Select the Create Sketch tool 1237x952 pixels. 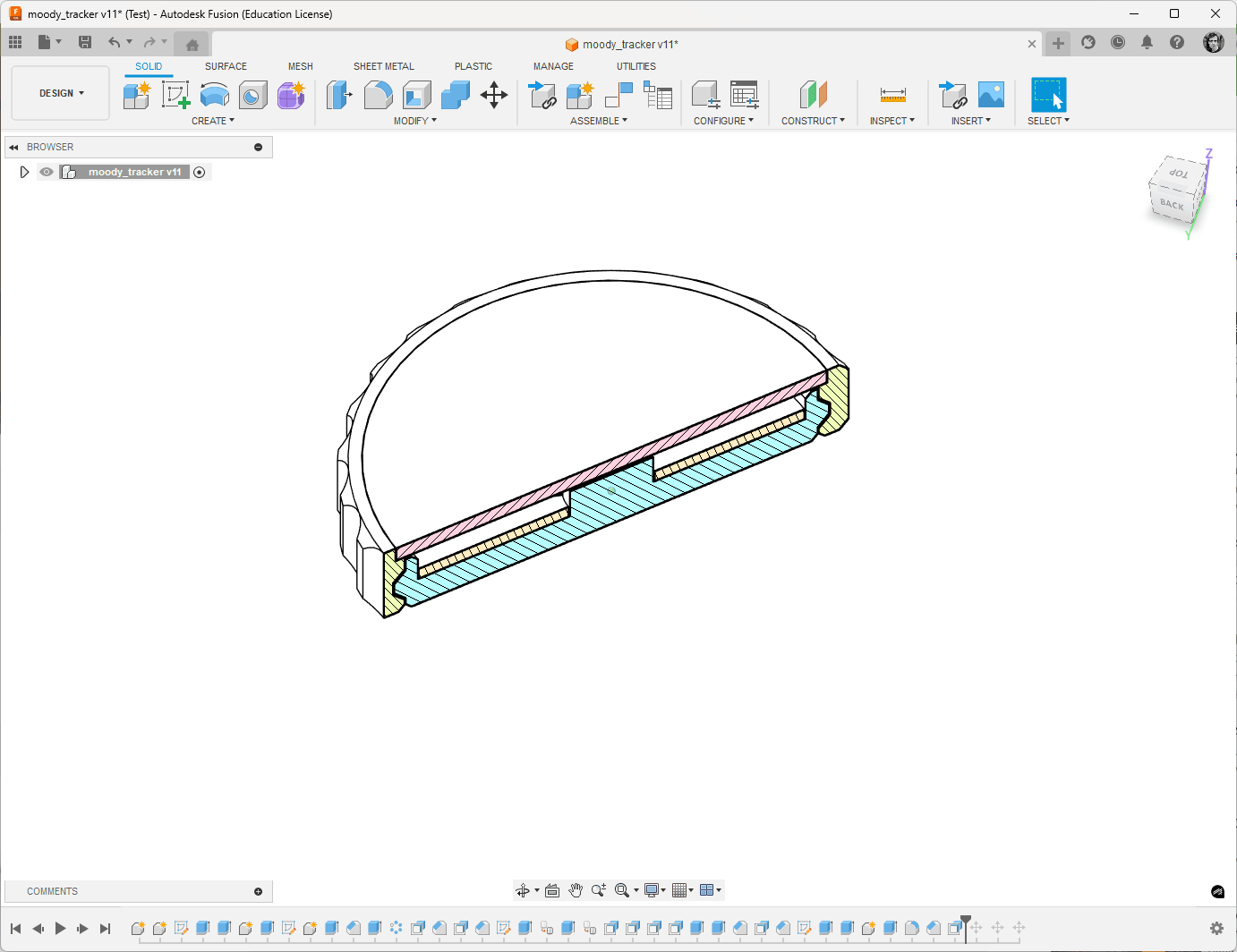click(175, 95)
